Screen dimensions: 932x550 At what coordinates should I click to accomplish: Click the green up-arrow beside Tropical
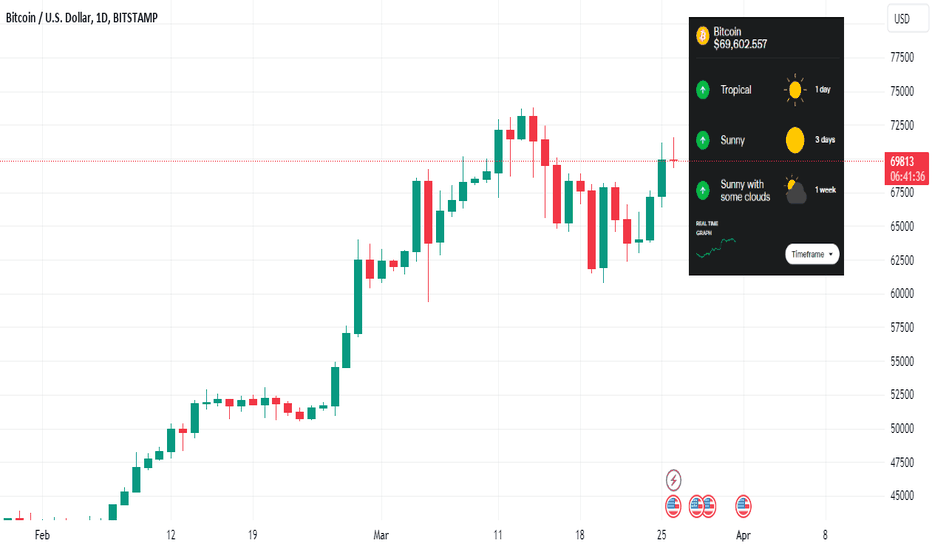[x=703, y=90]
